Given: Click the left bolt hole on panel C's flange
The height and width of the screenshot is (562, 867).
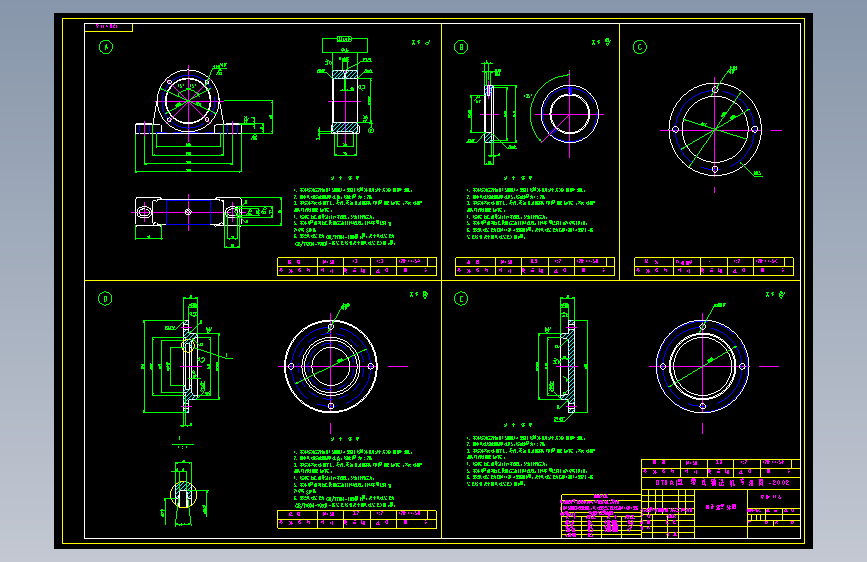Looking at the screenshot, I should coord(675,129).
